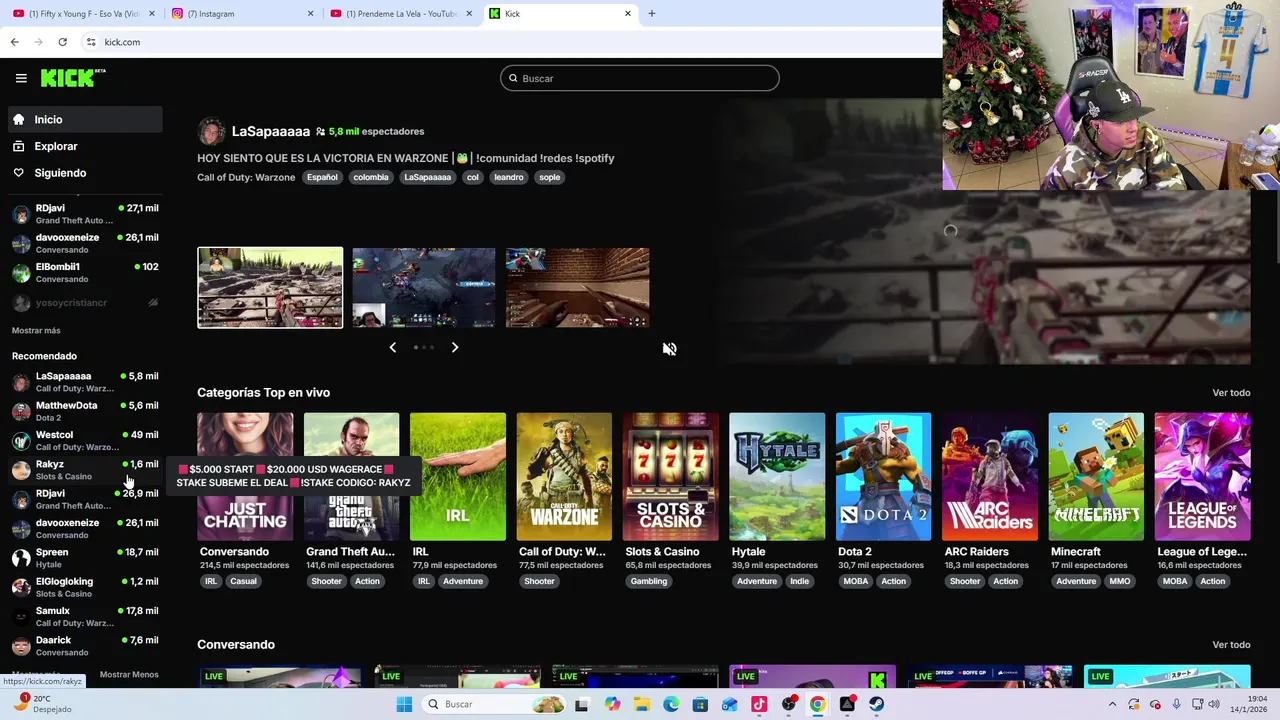
Task: Show next featured stream arrow
Action: point(455,347)
